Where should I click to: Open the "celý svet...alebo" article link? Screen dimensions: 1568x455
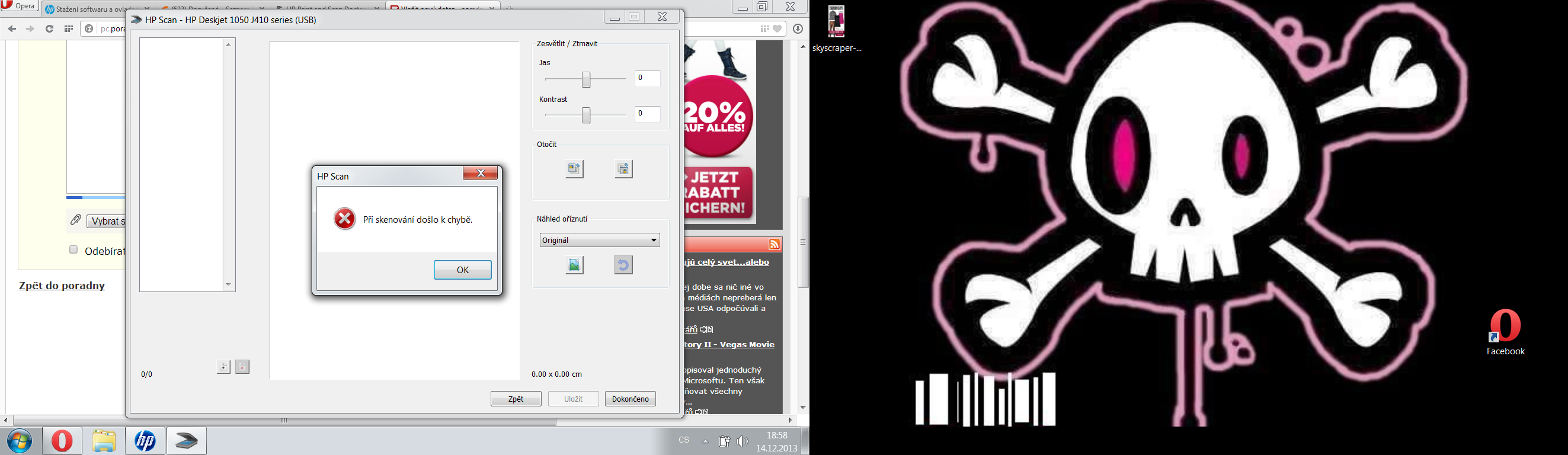click(x=727, y=262)
